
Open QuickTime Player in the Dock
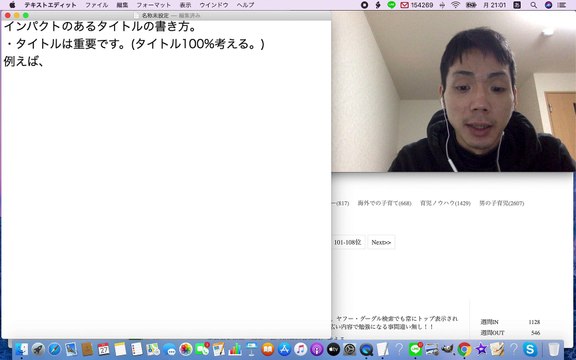pyautogui.click(x=366, y=349)
